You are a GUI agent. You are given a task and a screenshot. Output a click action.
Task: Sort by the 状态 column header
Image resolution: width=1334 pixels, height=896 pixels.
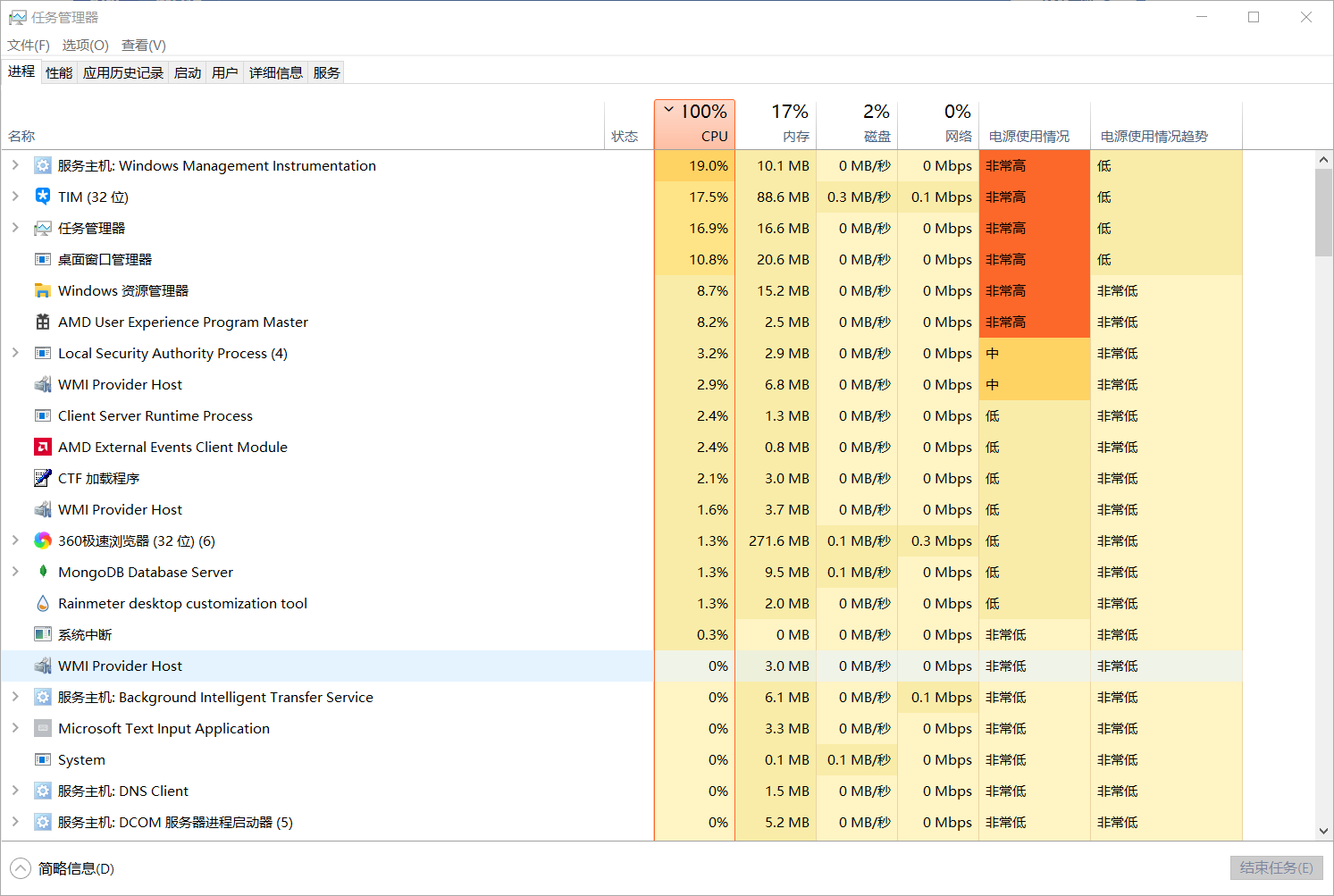point(629,124)
